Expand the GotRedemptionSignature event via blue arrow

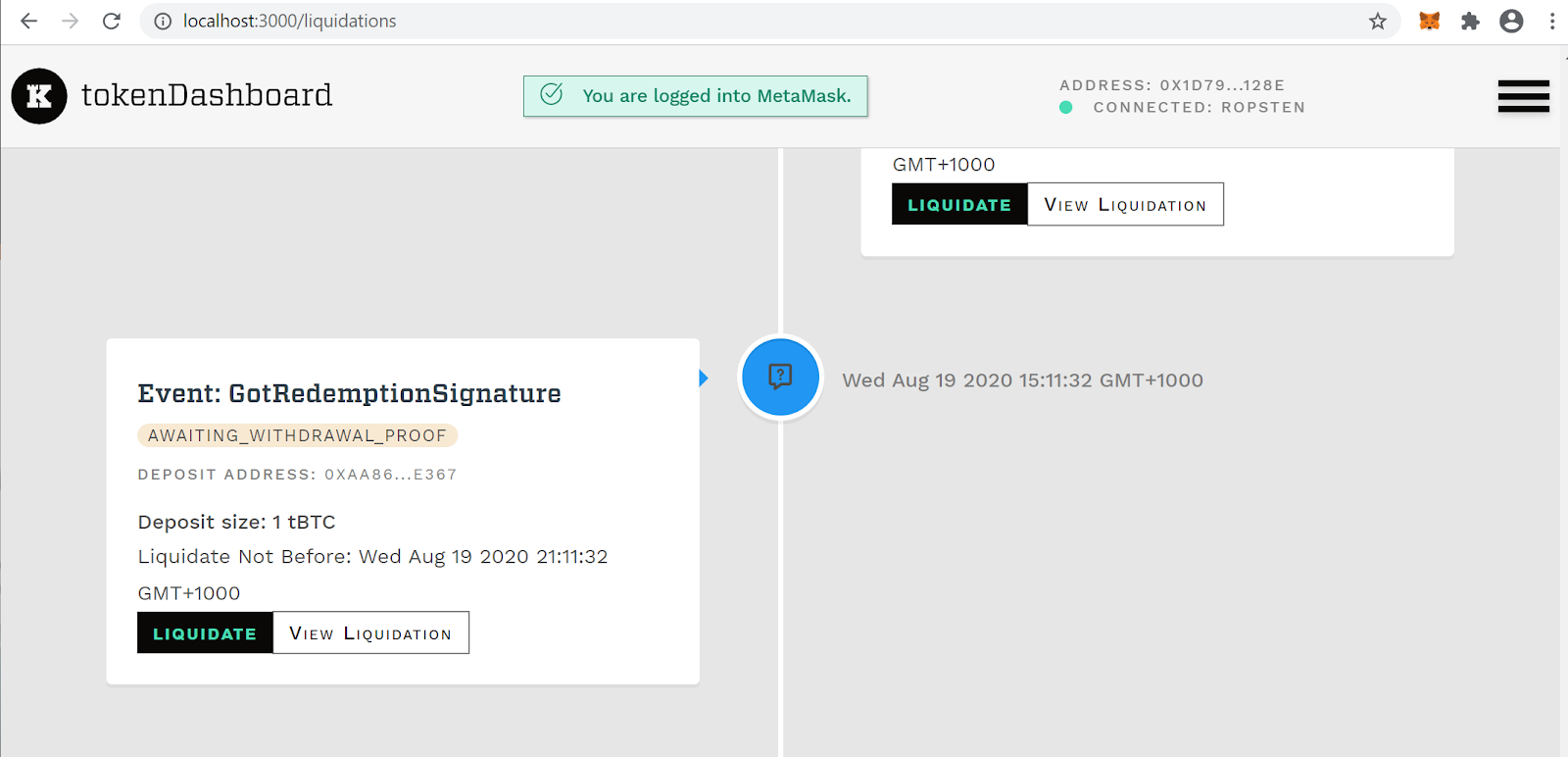tap(702, 377)
